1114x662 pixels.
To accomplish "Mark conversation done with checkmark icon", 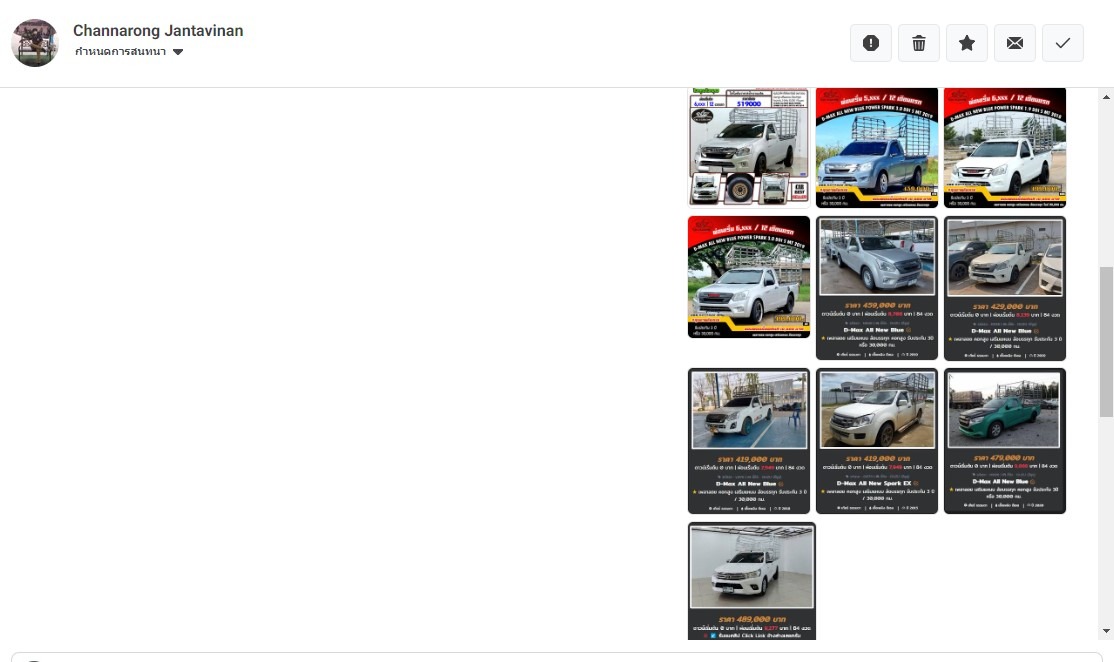I will (x=1063, y=43).
